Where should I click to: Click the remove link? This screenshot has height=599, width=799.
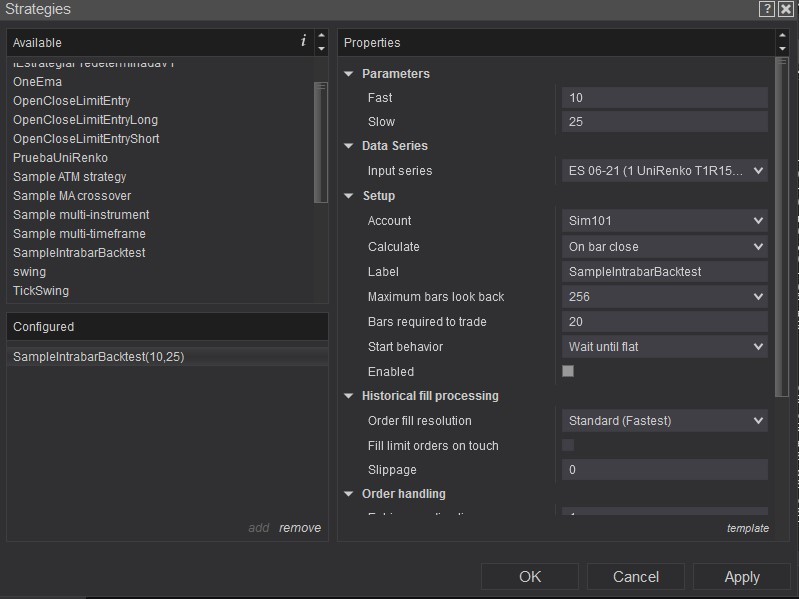pos(300,528)
